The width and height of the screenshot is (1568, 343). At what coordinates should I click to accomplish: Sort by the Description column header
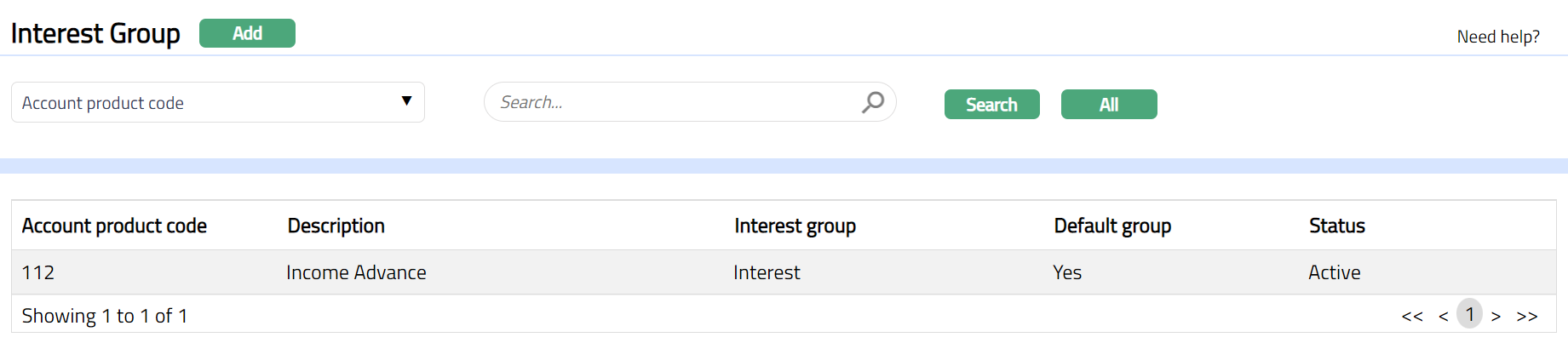[x=336, y=226]
